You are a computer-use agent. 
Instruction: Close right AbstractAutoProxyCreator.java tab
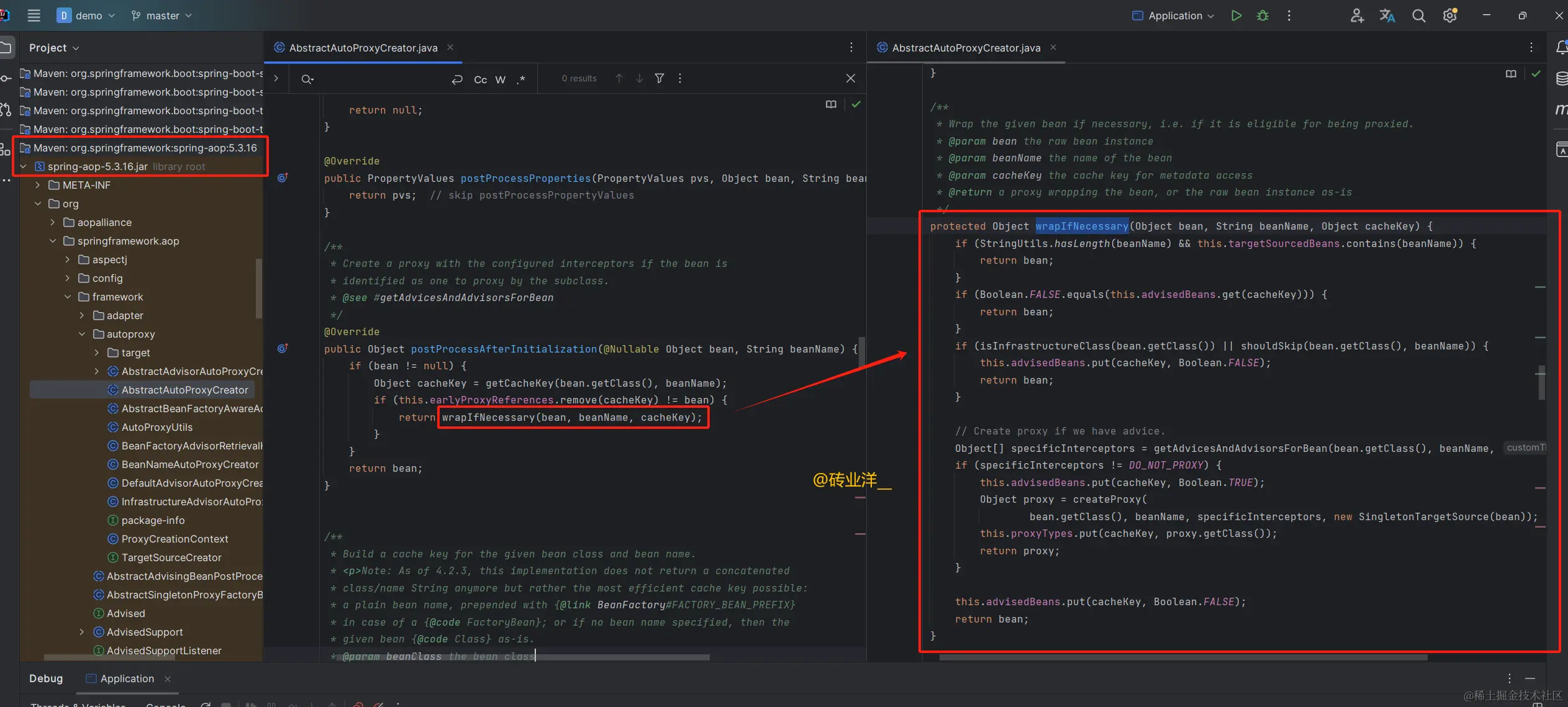point(1053,48)
